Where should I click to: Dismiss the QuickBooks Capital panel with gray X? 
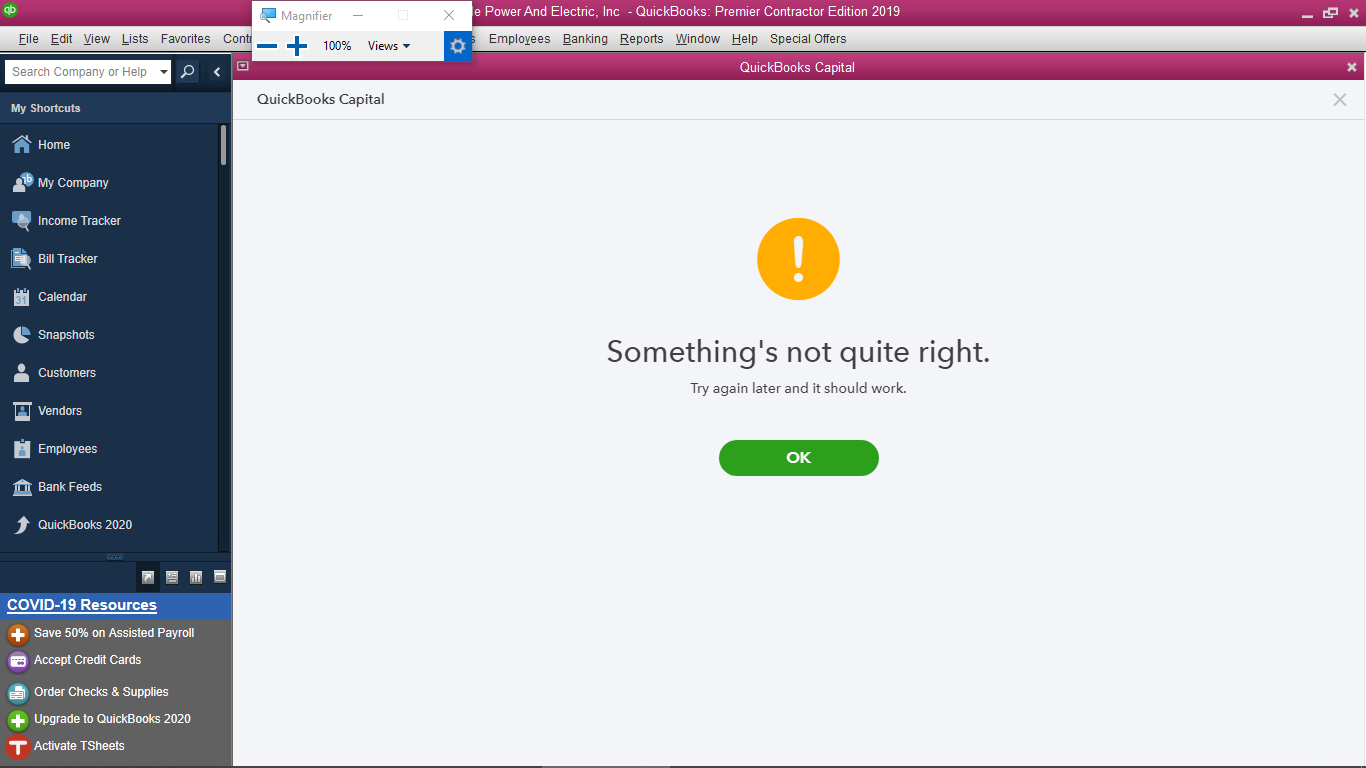(x=1340, y=100)
